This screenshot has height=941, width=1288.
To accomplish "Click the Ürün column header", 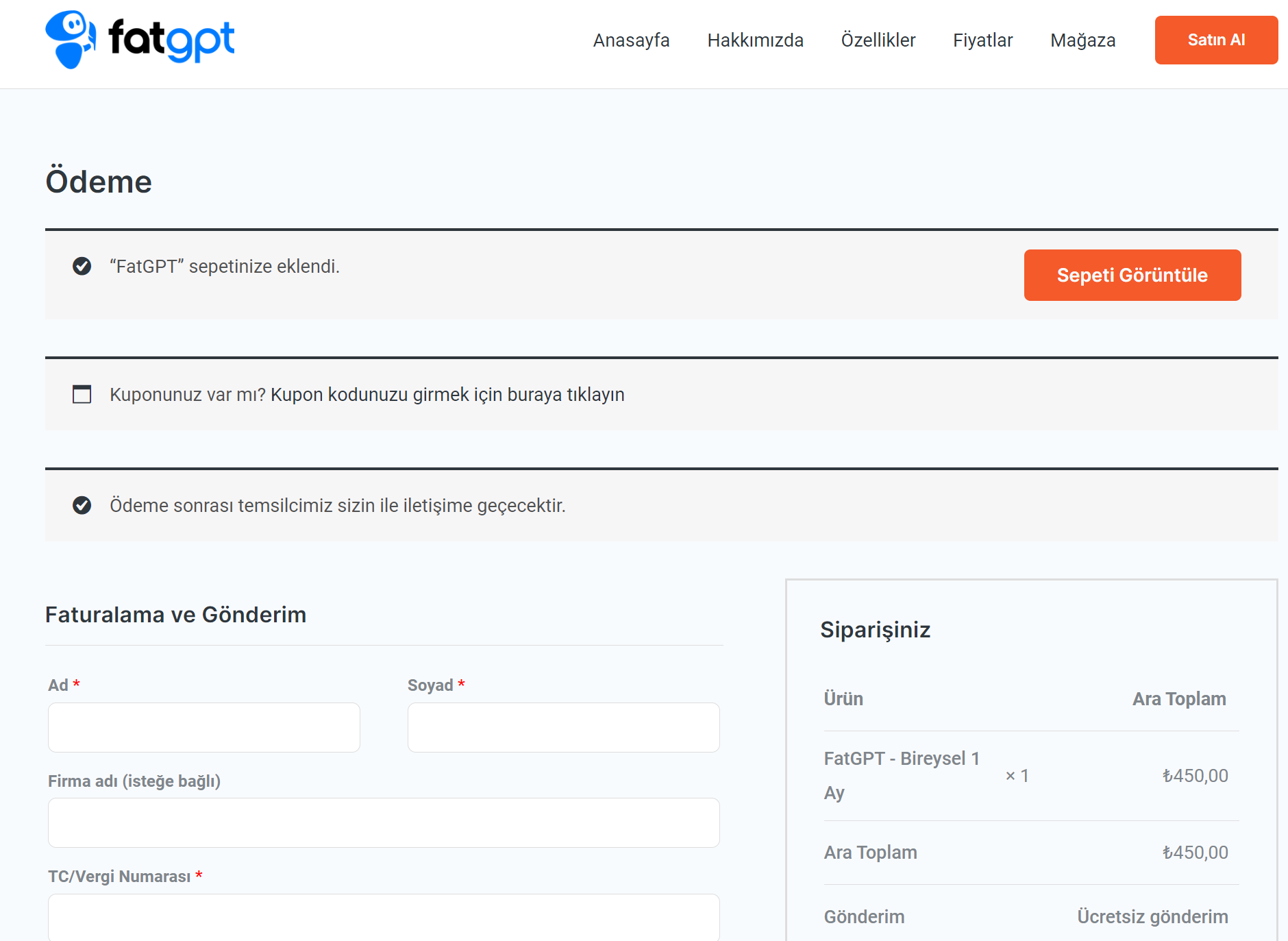I will [x=843, y=698].
